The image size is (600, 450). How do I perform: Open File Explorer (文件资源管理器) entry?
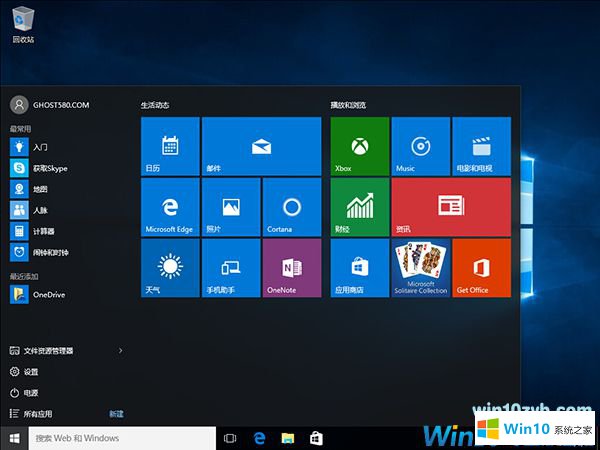[41, 351]
